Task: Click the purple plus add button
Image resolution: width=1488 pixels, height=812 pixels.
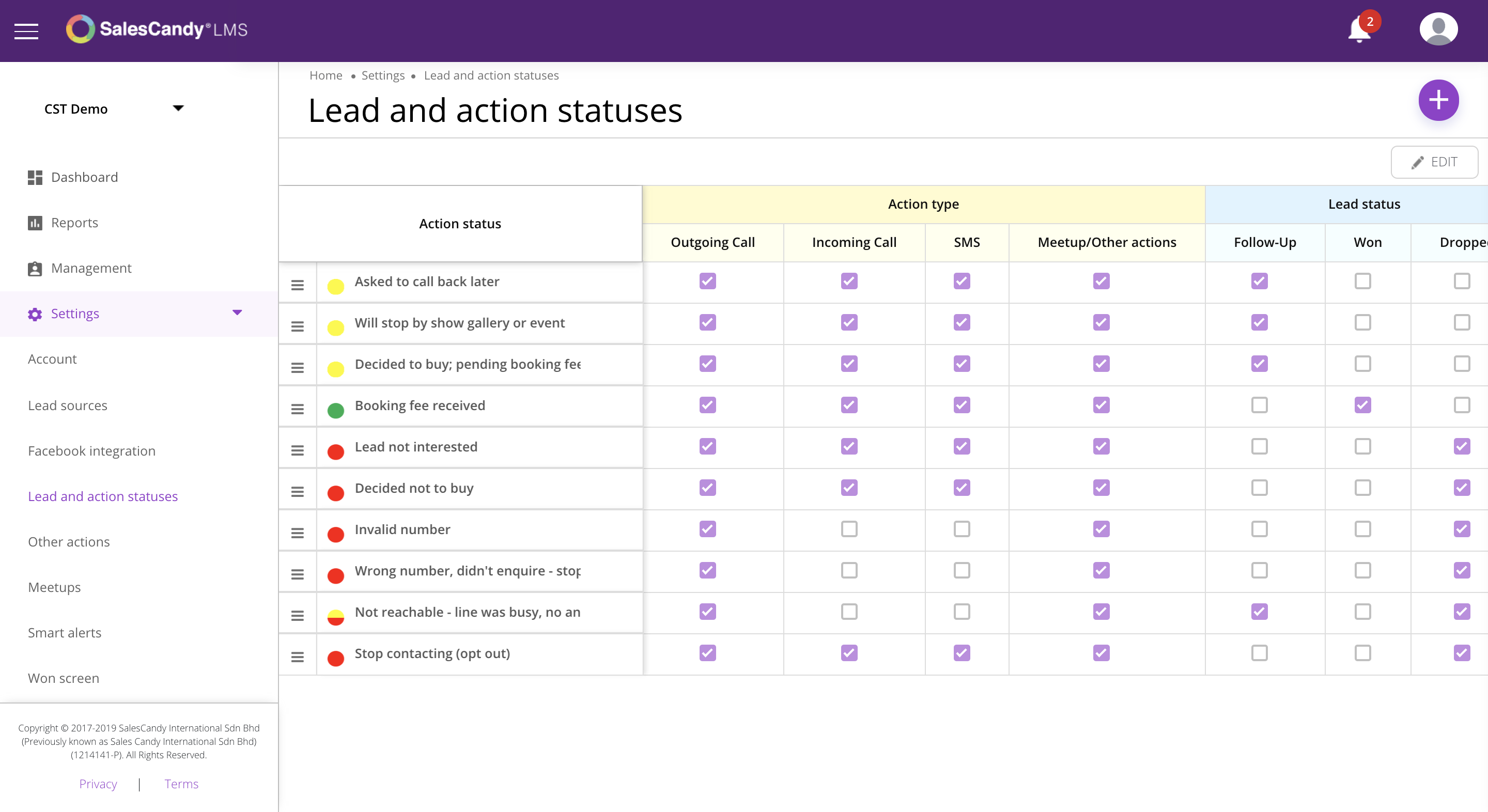Action: click(x=1438, y=100)
